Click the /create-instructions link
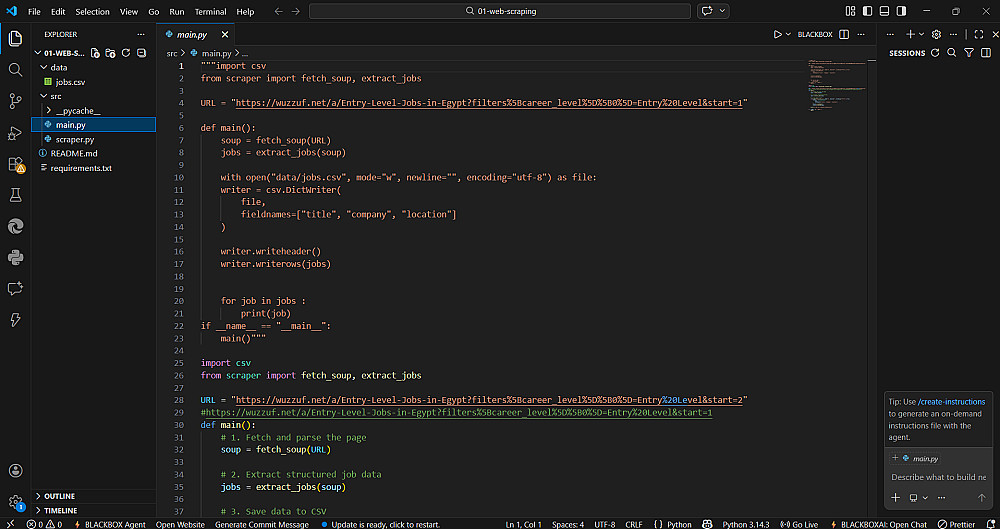Viewport: 1000px width, 529px height. pyautogui.click(x=952, y=402)
